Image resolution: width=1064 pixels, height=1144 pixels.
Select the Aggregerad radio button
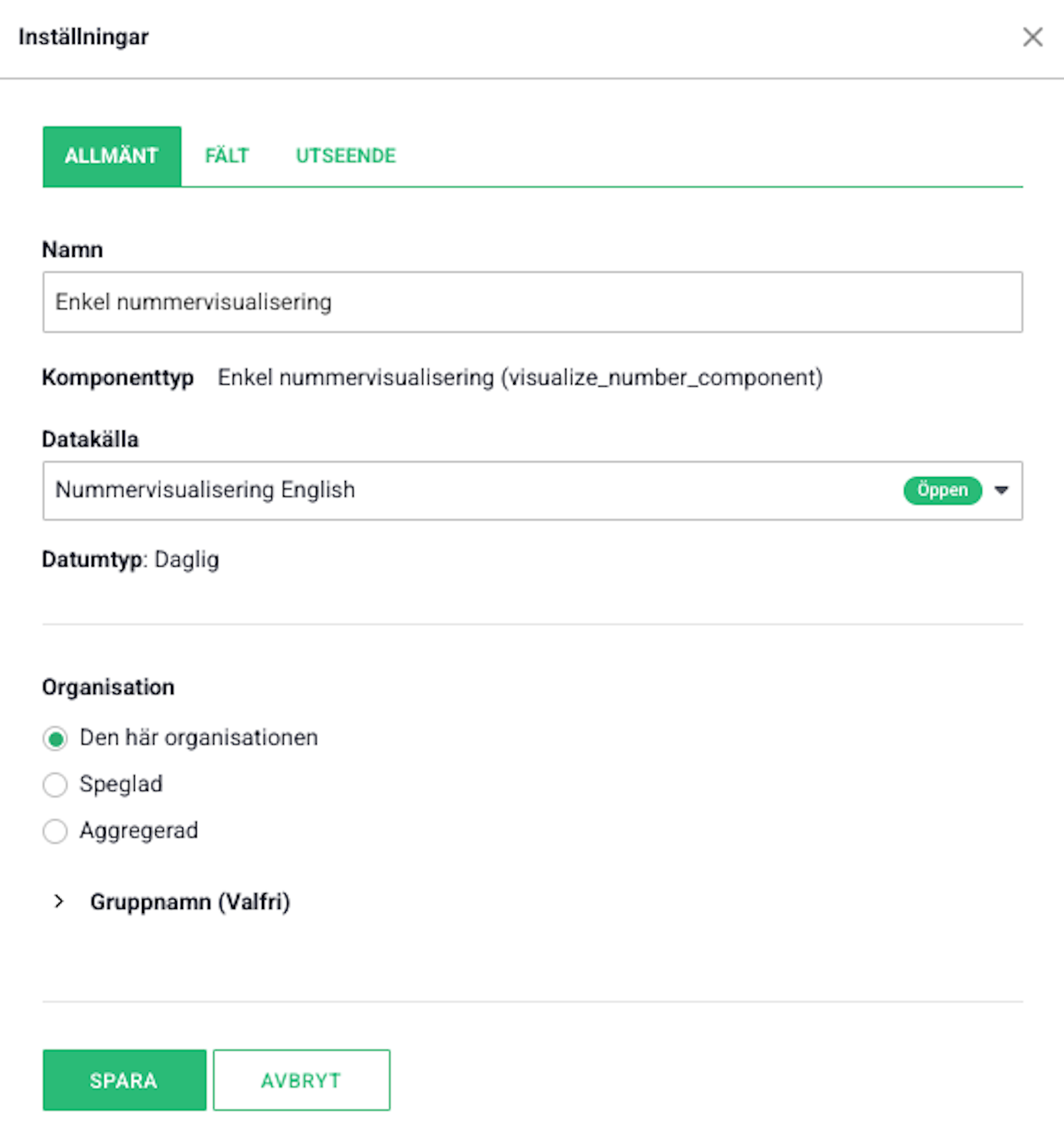[x=55, y=831]
